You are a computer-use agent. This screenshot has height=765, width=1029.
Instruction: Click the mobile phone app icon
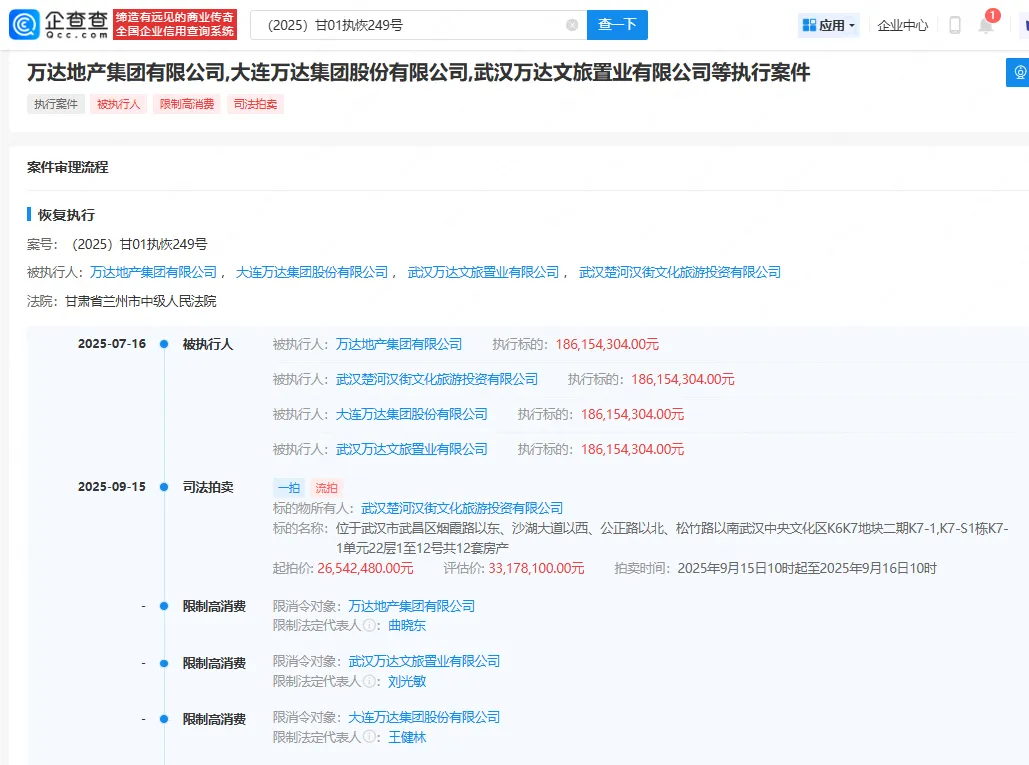tap(953, 23)
